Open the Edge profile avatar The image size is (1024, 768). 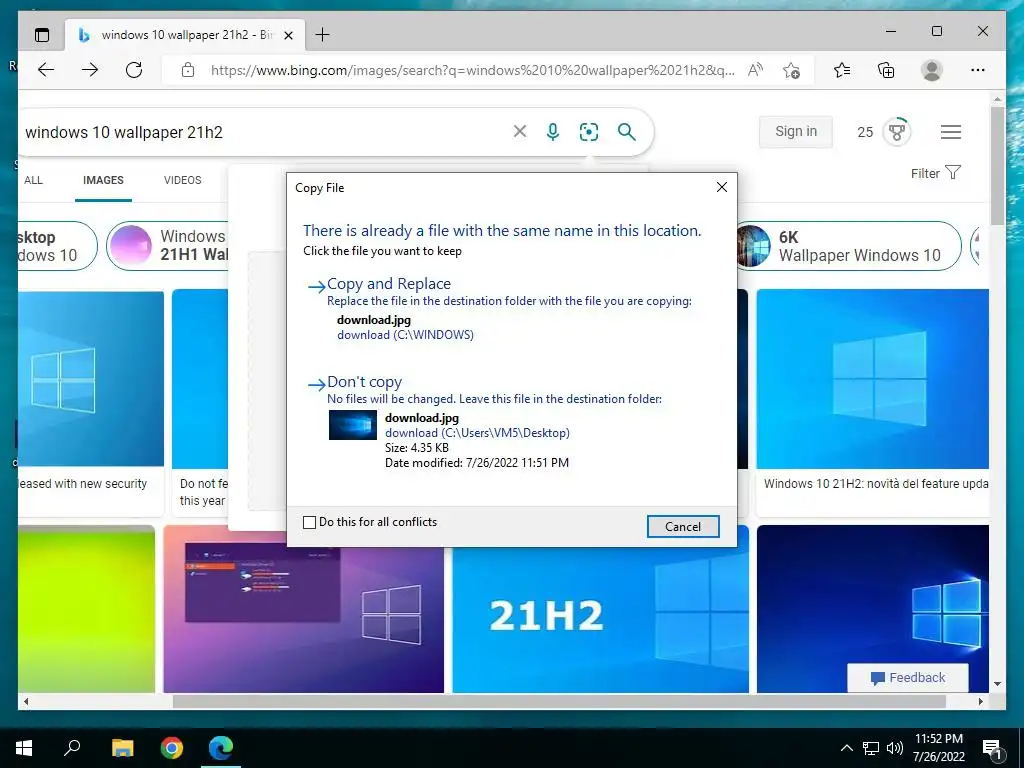coord(932,70)
